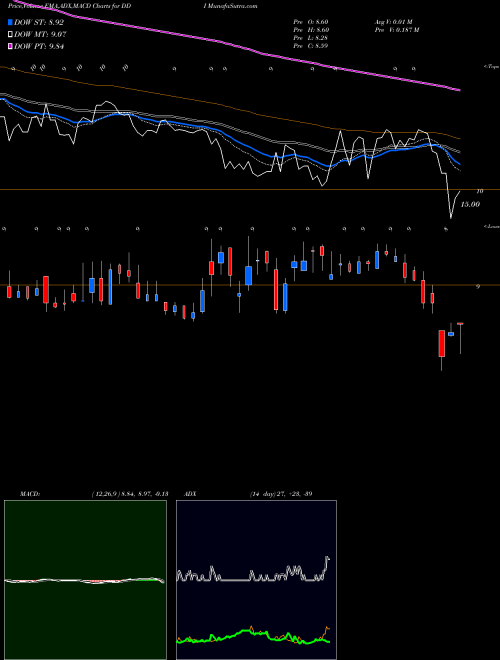Image resolution: width=500 pixels, height=660 pixels.
Task: Click the 'Pre V: 0.187 M' volume text
Action: (x=398, y=30)
